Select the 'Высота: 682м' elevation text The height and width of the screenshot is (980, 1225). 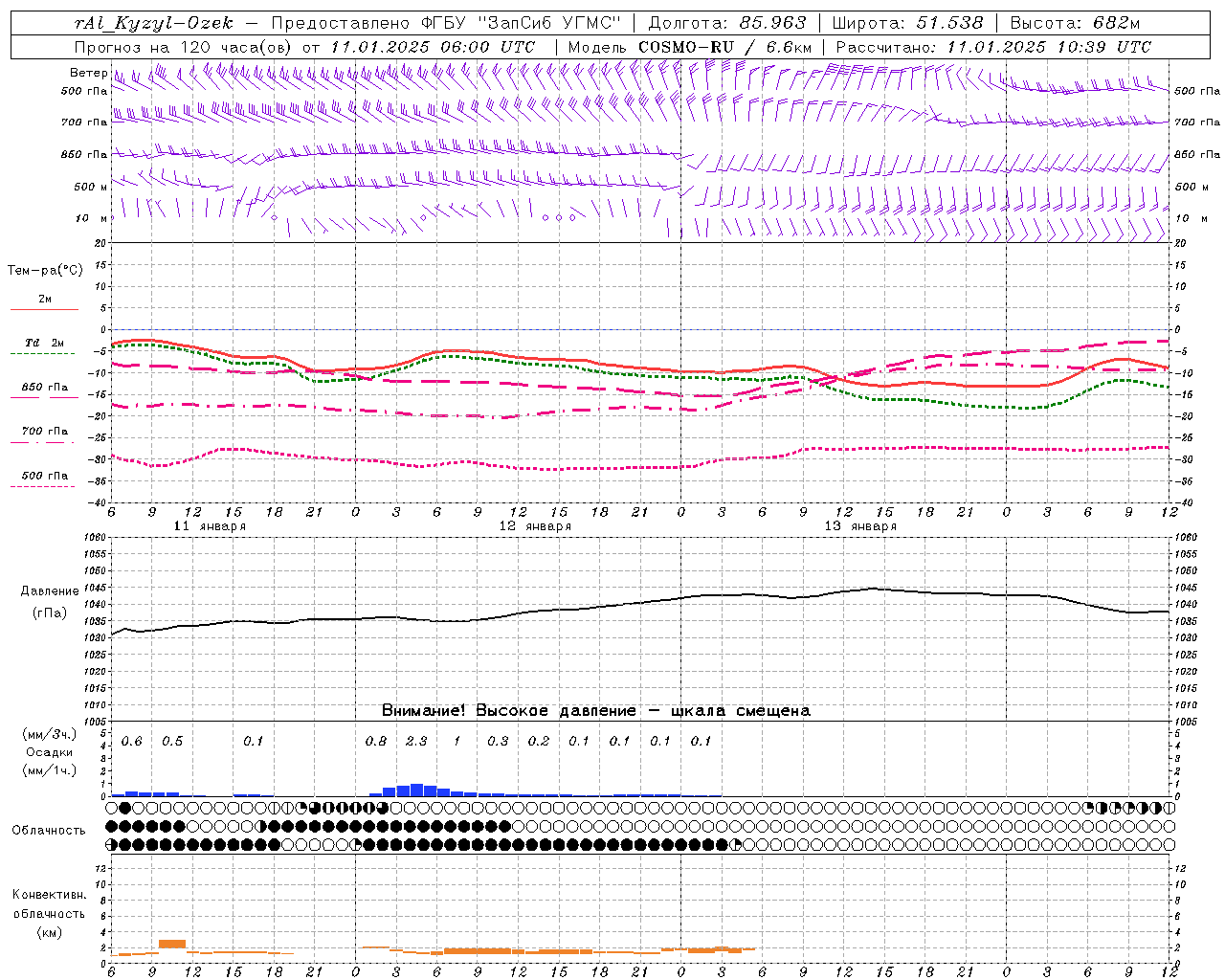[x=1075, y=23]
